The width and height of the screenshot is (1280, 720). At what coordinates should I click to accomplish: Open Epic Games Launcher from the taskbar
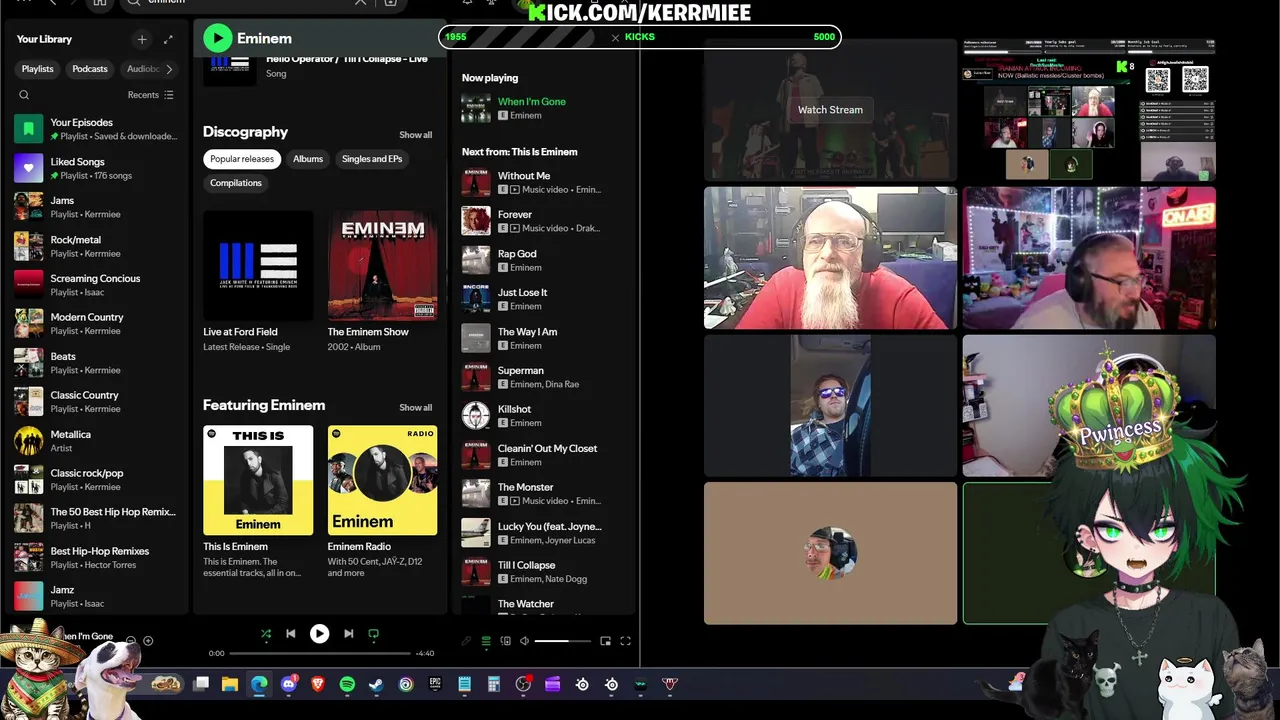[x=435, y=684]
